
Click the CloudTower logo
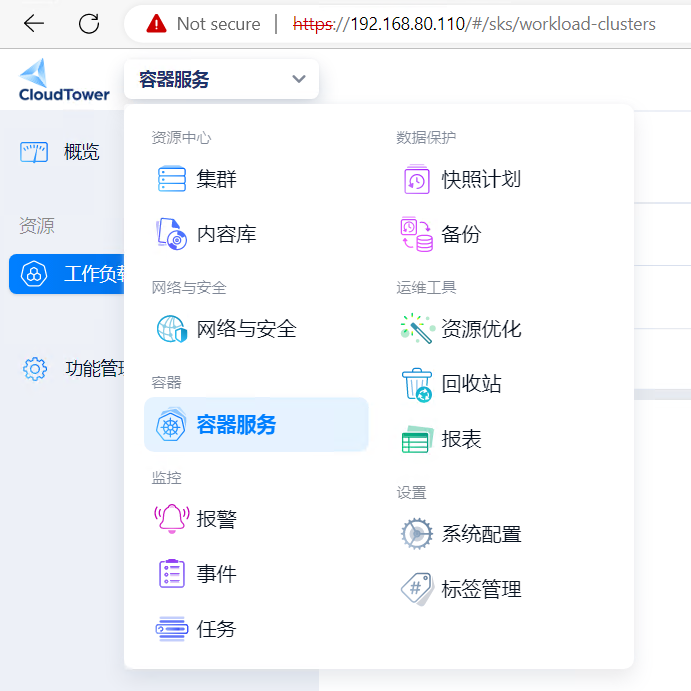click(x=64, y=80)
